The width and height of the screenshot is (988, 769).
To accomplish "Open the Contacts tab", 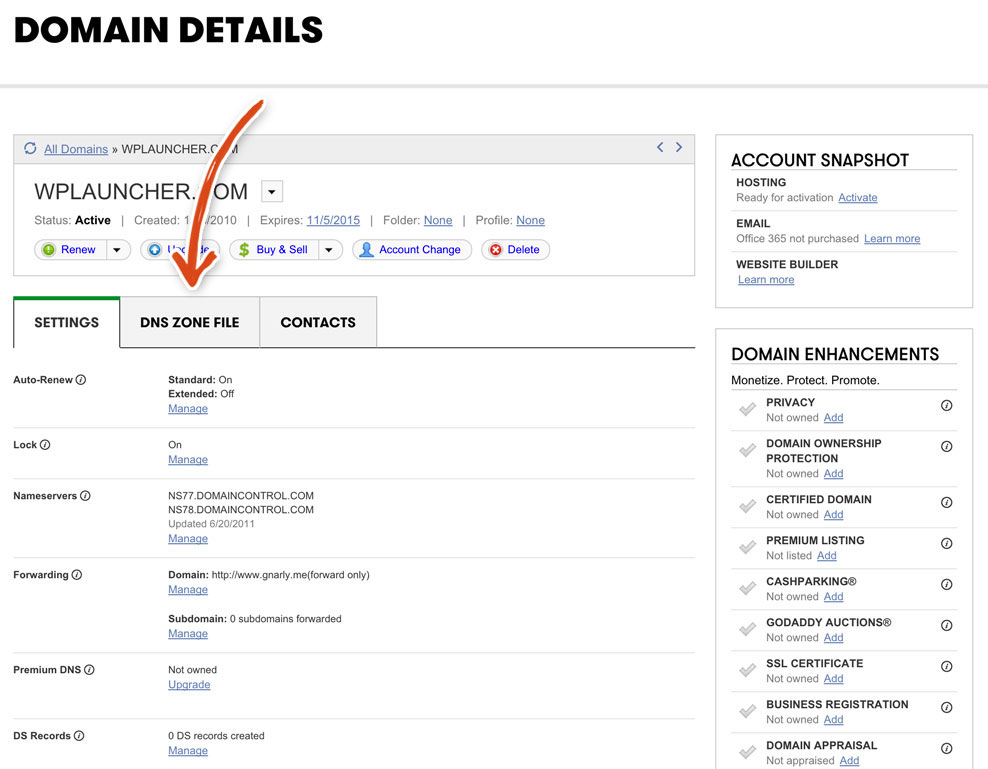I will [x=318, y=322].
